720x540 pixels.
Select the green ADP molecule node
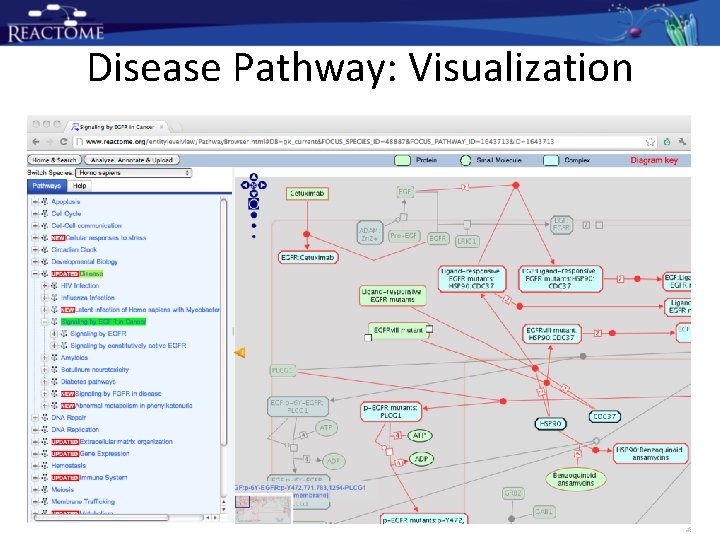tap(421, 459)
